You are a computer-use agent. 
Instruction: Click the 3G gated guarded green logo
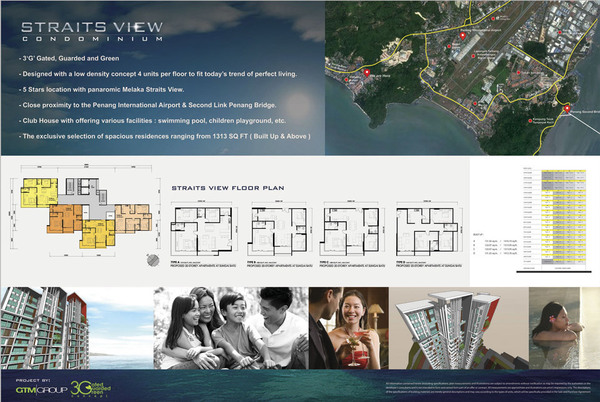point(98,386)
